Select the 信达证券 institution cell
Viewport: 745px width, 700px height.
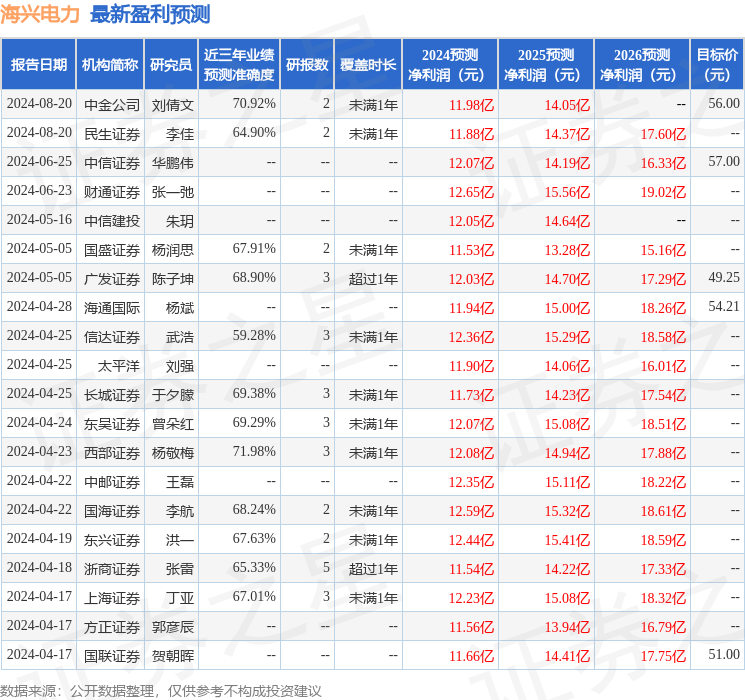click(x=112, y=337)
